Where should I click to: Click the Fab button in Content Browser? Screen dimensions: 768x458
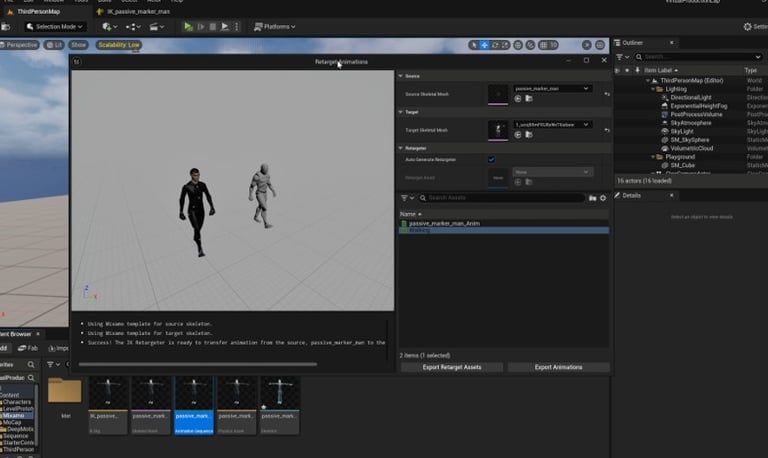point(28,348)
